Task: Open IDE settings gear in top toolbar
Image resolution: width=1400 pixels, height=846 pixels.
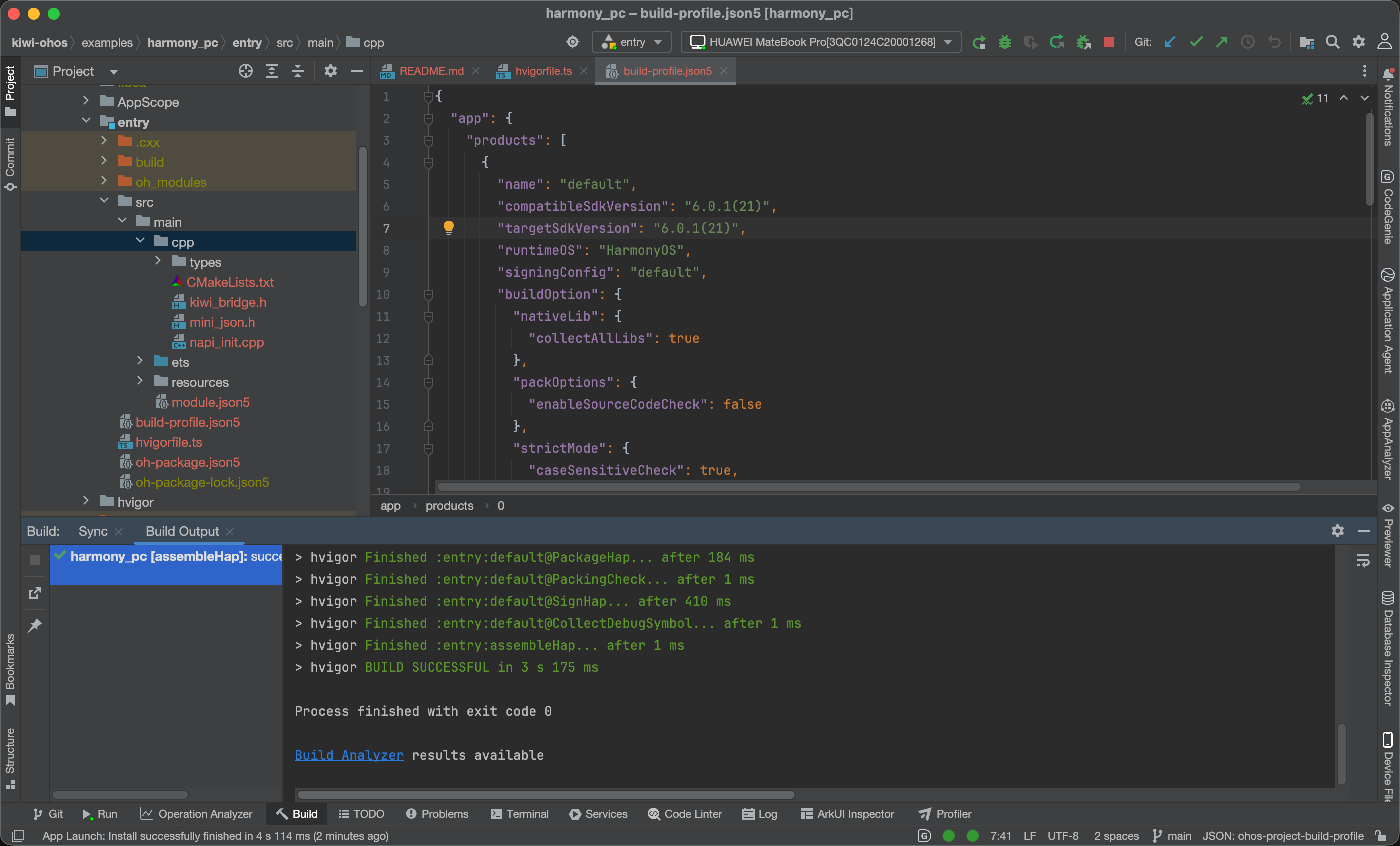Action: coord(1359,42)
